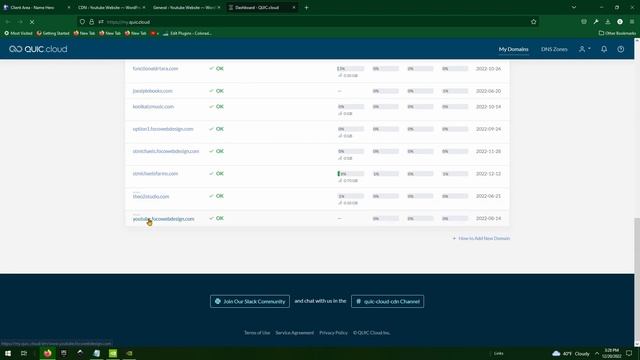Click the date 2022-11-28
This screenshot has width=640, height=360.
[x=488, y=151]
